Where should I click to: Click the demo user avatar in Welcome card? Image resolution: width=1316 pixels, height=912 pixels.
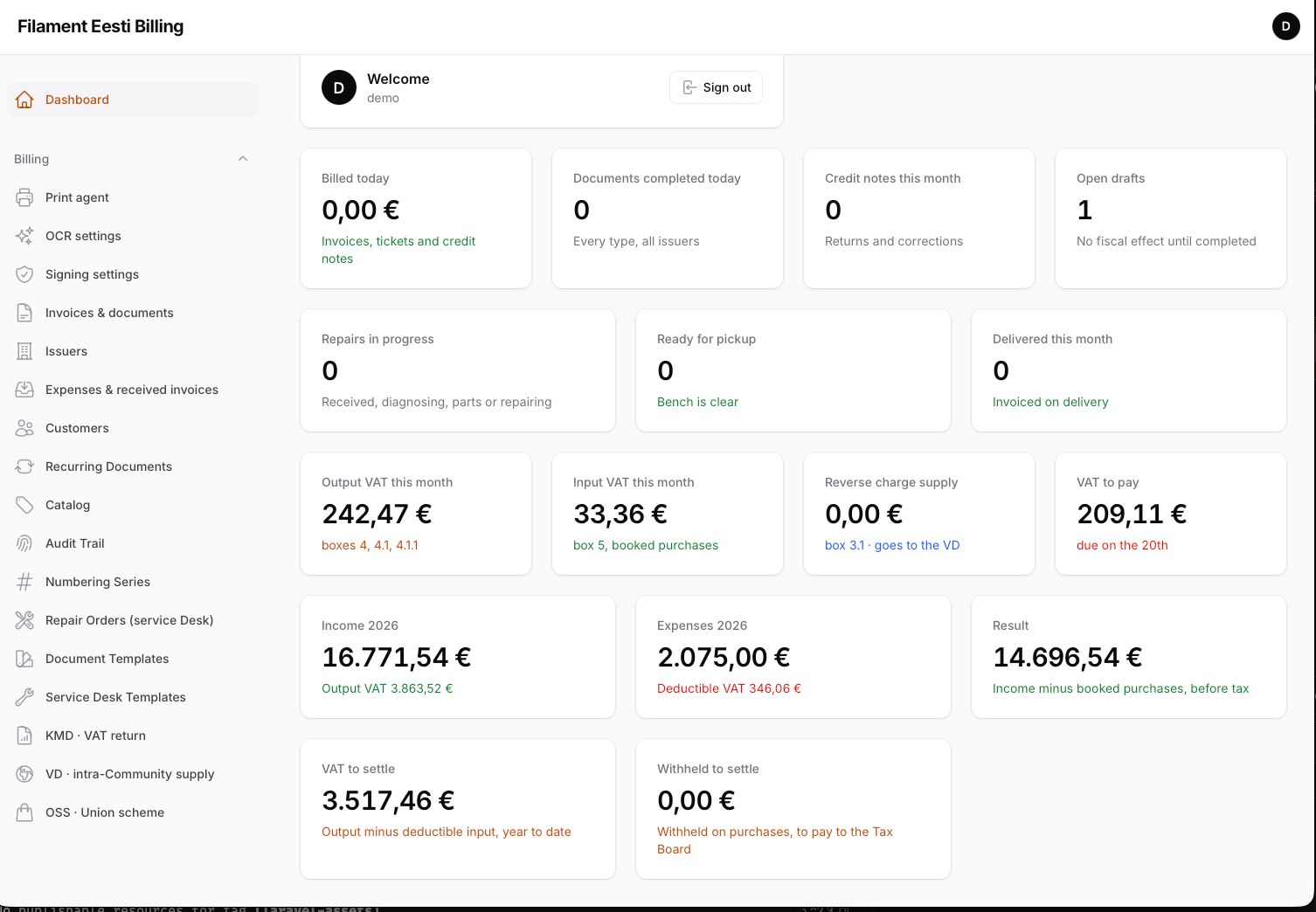pyautogui.click(x=339, y=87)
